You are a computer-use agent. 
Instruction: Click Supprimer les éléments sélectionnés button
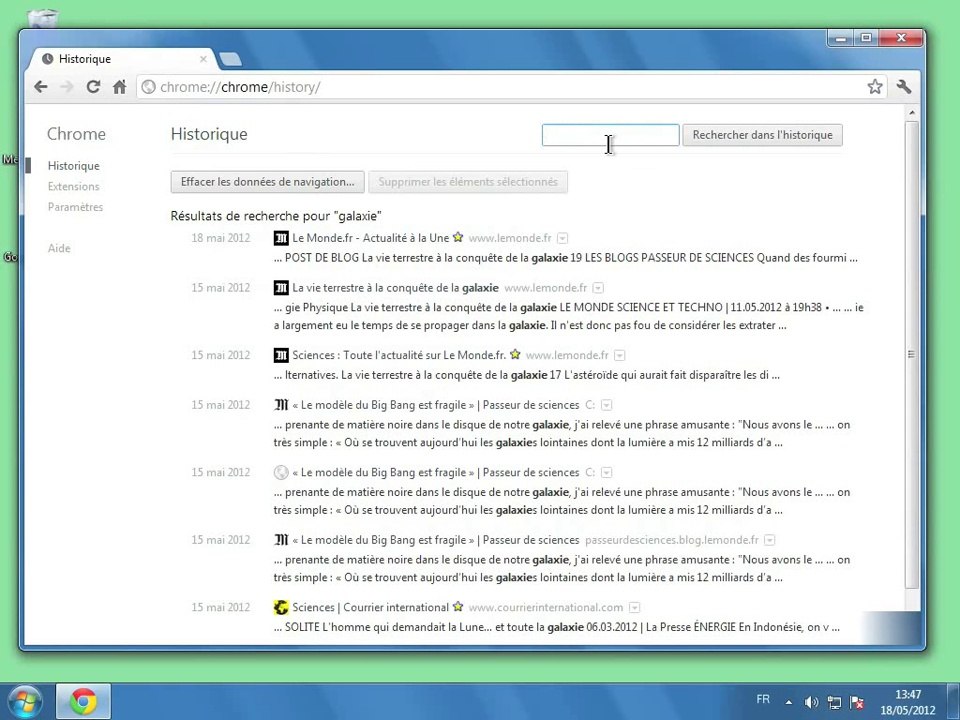[x=468, y=182]
